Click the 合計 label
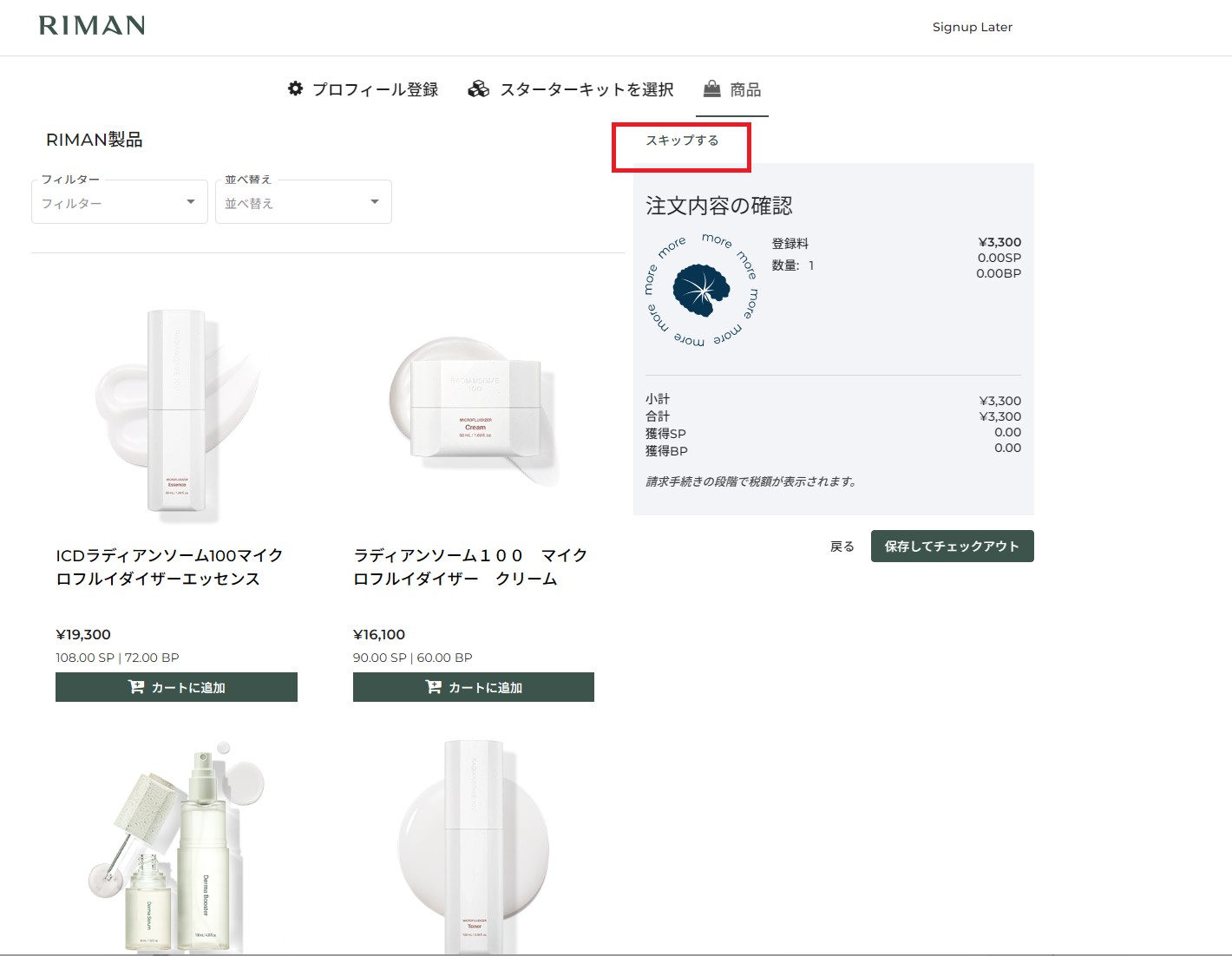Screen dimensions: 1232x956 coord(658,416)
